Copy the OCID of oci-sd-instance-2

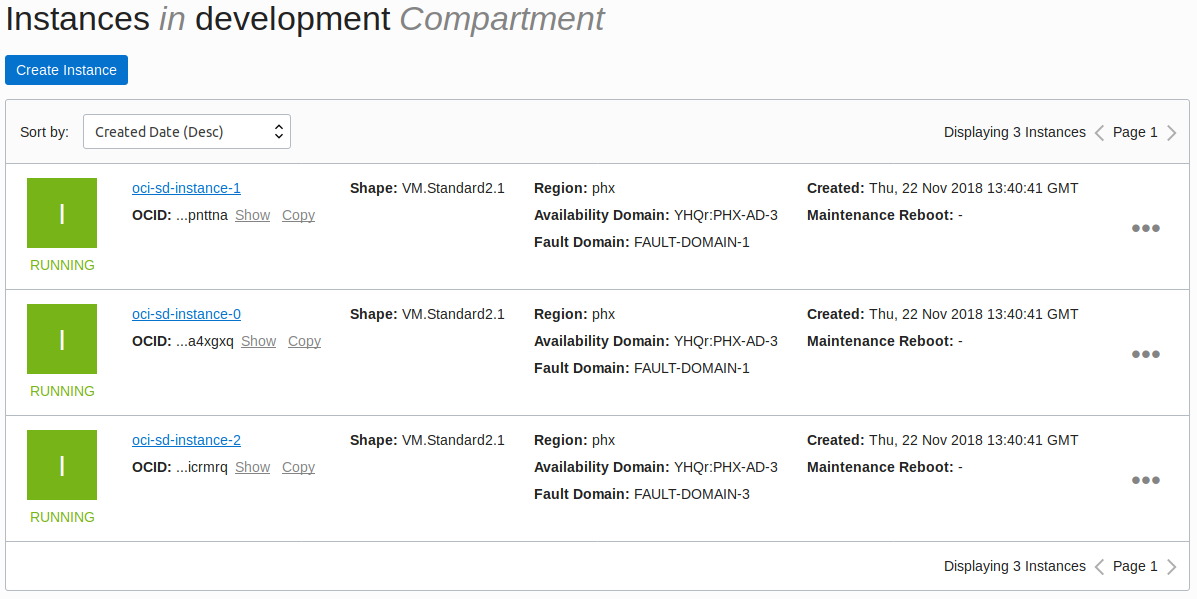(x=298, y=467)
